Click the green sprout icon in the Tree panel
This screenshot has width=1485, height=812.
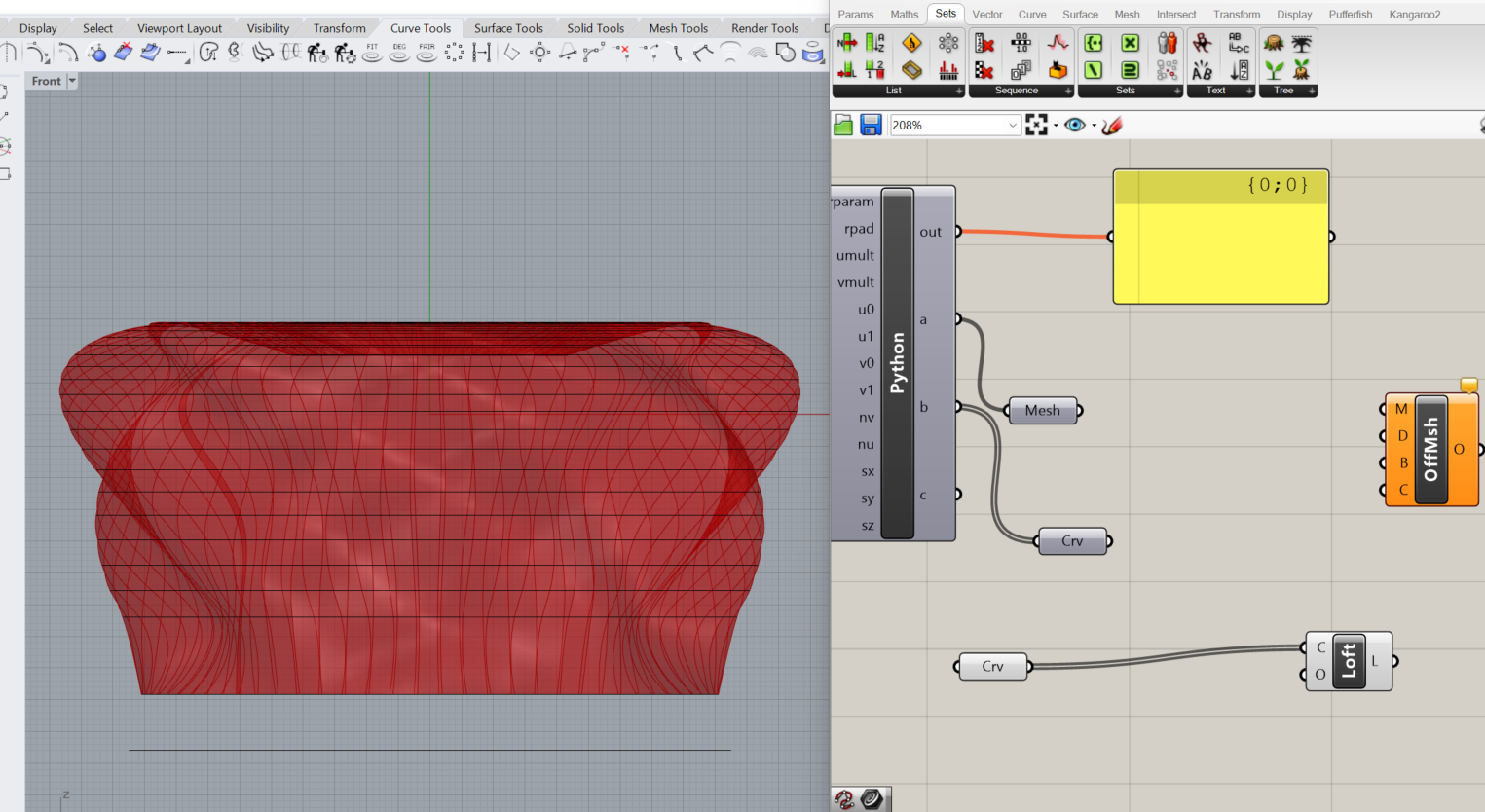tap(1273, 69)
